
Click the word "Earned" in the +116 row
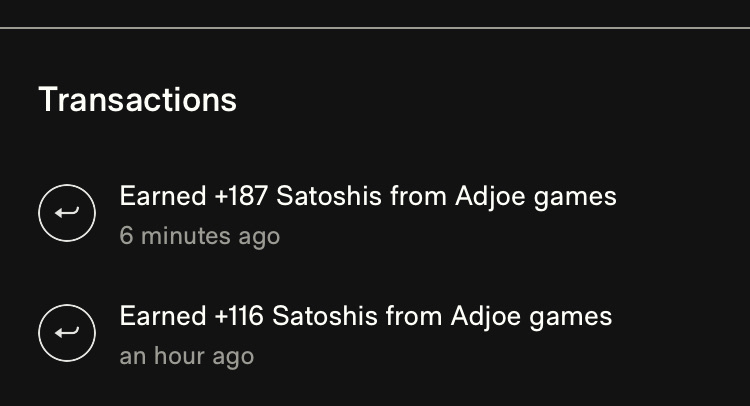(162, 317)
